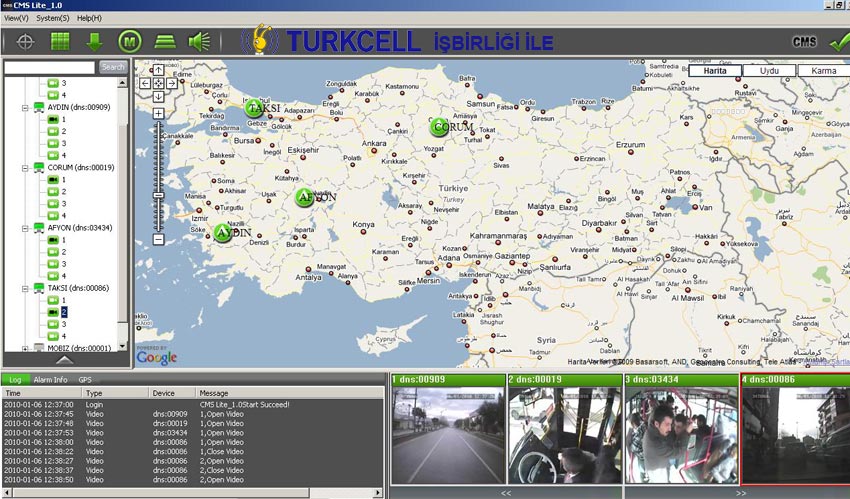850x499 pixels.
Task: Select video feed 1 dns:00909
Action: click(448, 429)
